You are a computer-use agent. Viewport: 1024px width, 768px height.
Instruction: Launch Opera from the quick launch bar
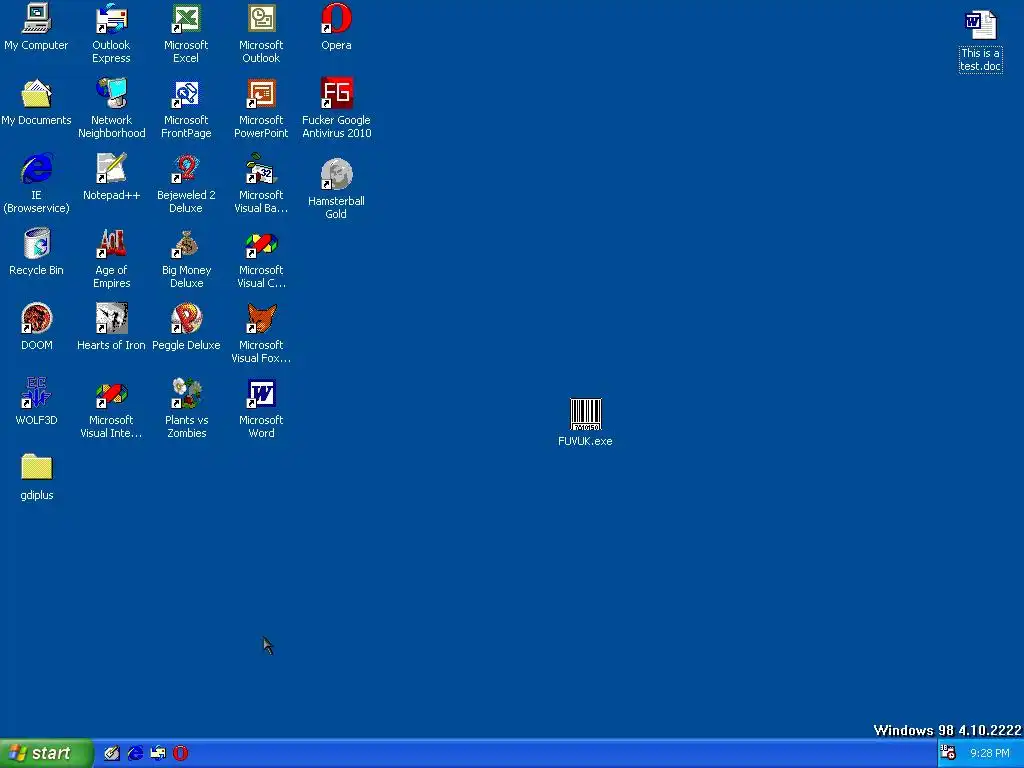tap(181, 753)
